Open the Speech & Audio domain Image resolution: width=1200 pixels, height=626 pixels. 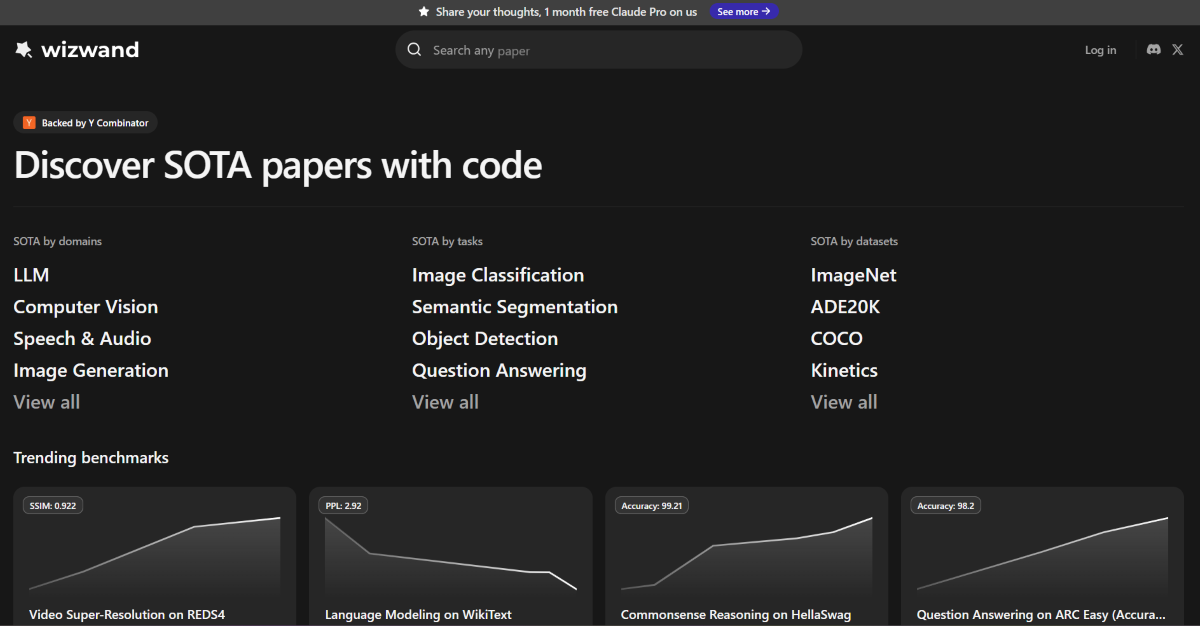pos(82,339)
